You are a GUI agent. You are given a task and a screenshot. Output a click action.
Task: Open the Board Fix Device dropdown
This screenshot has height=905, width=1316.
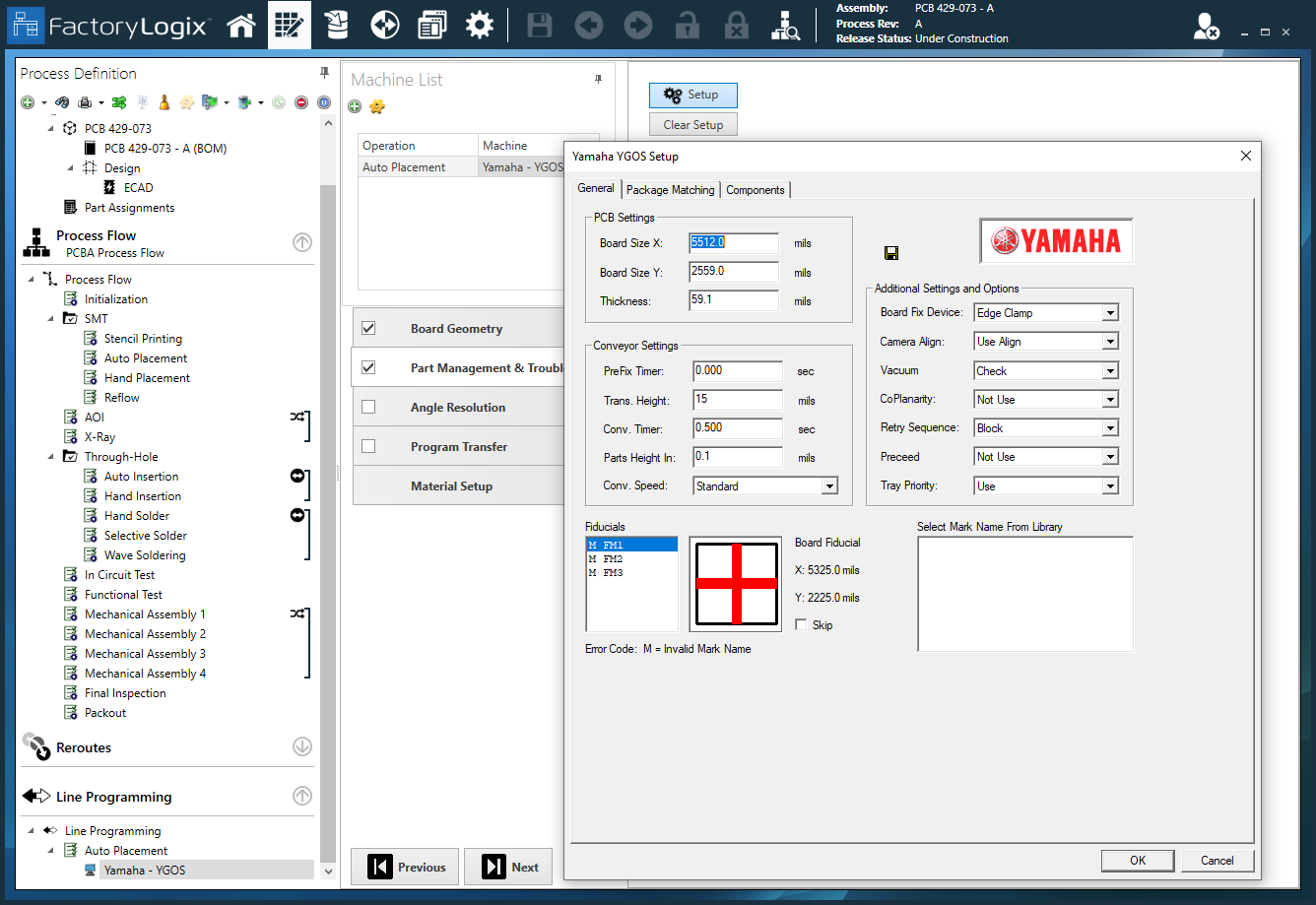click(x=1108, y=312)
